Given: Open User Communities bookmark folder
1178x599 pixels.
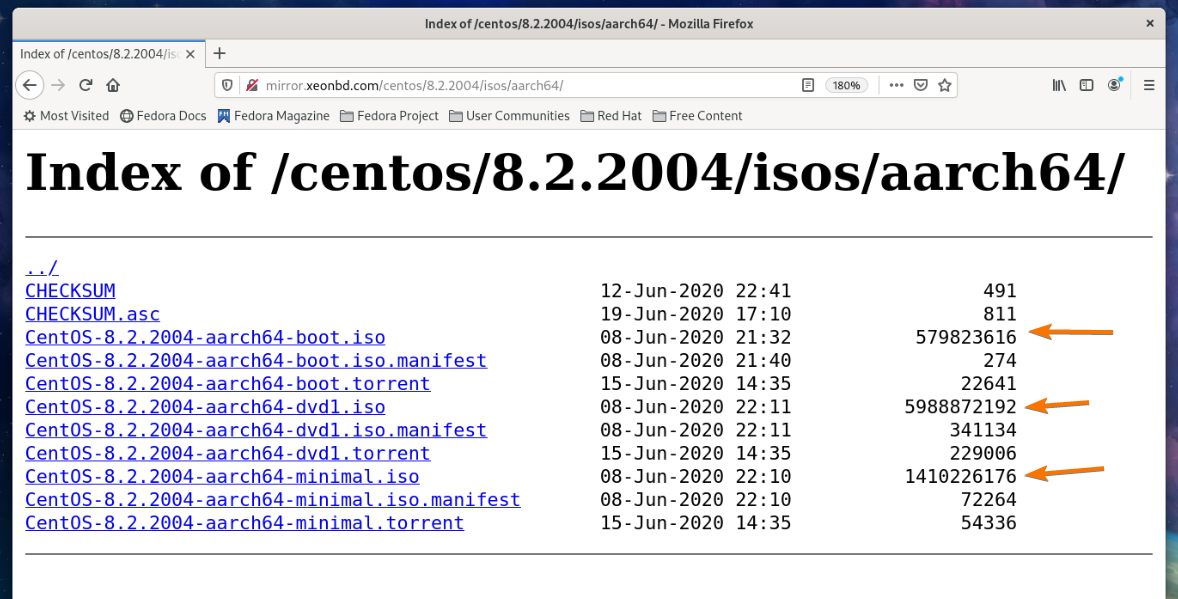Looking at the screenshot, I should (509, 116).
